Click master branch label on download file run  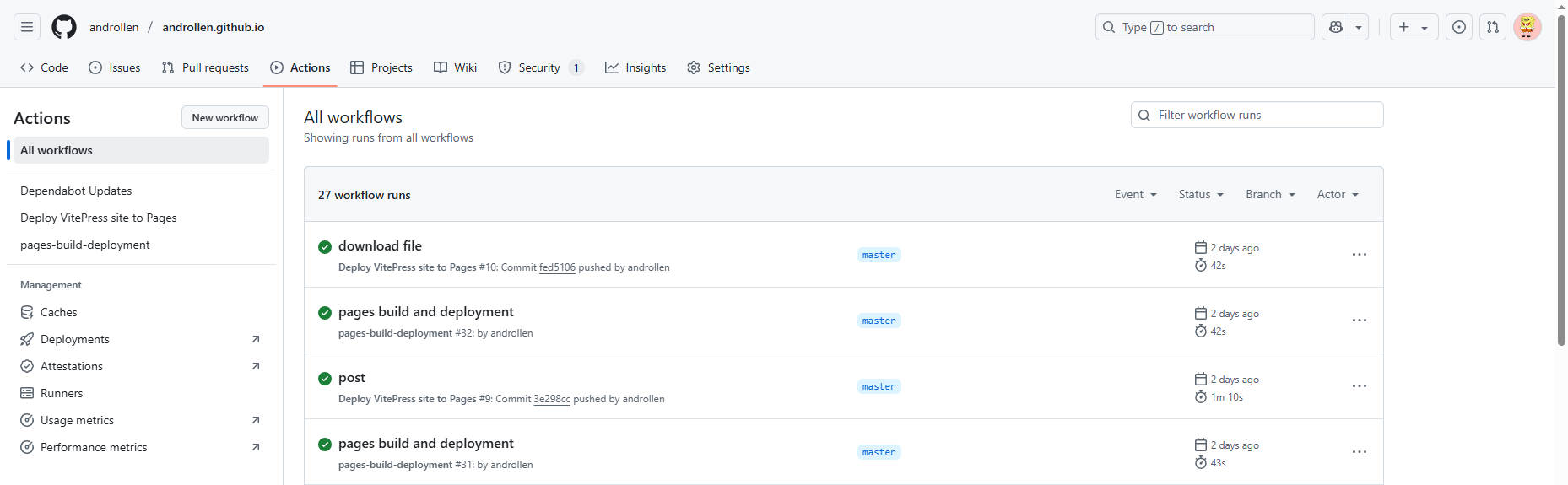click(x=879, y=255)
